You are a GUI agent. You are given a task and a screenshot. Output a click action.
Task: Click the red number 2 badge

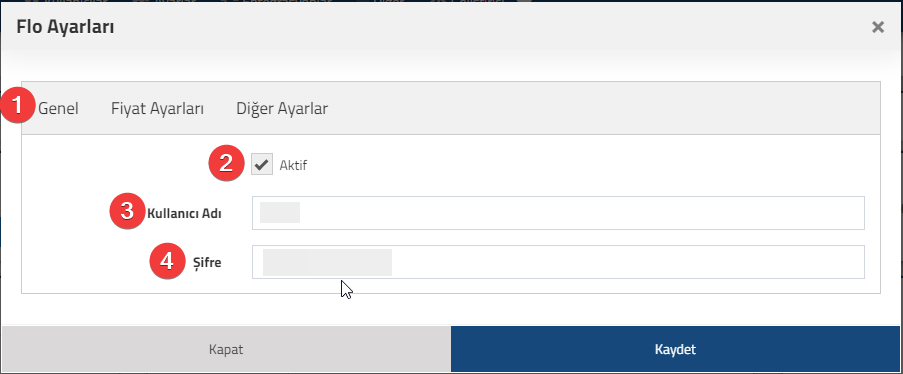coord(226,163)
